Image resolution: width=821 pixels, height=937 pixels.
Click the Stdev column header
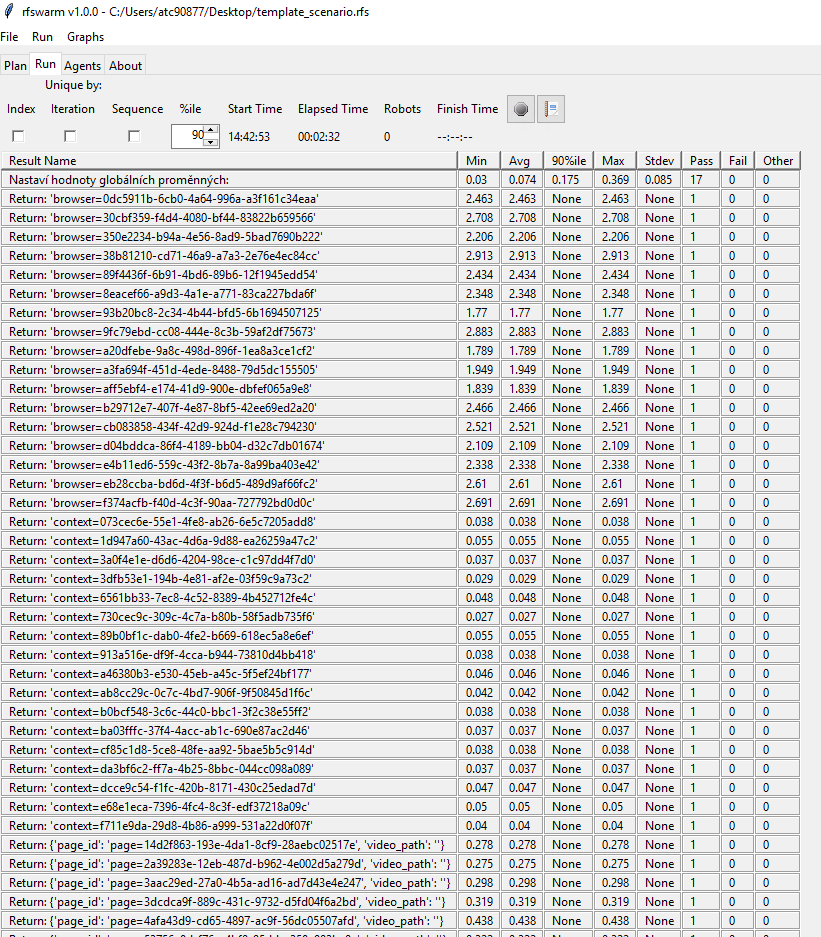click(x=660, y=161)
